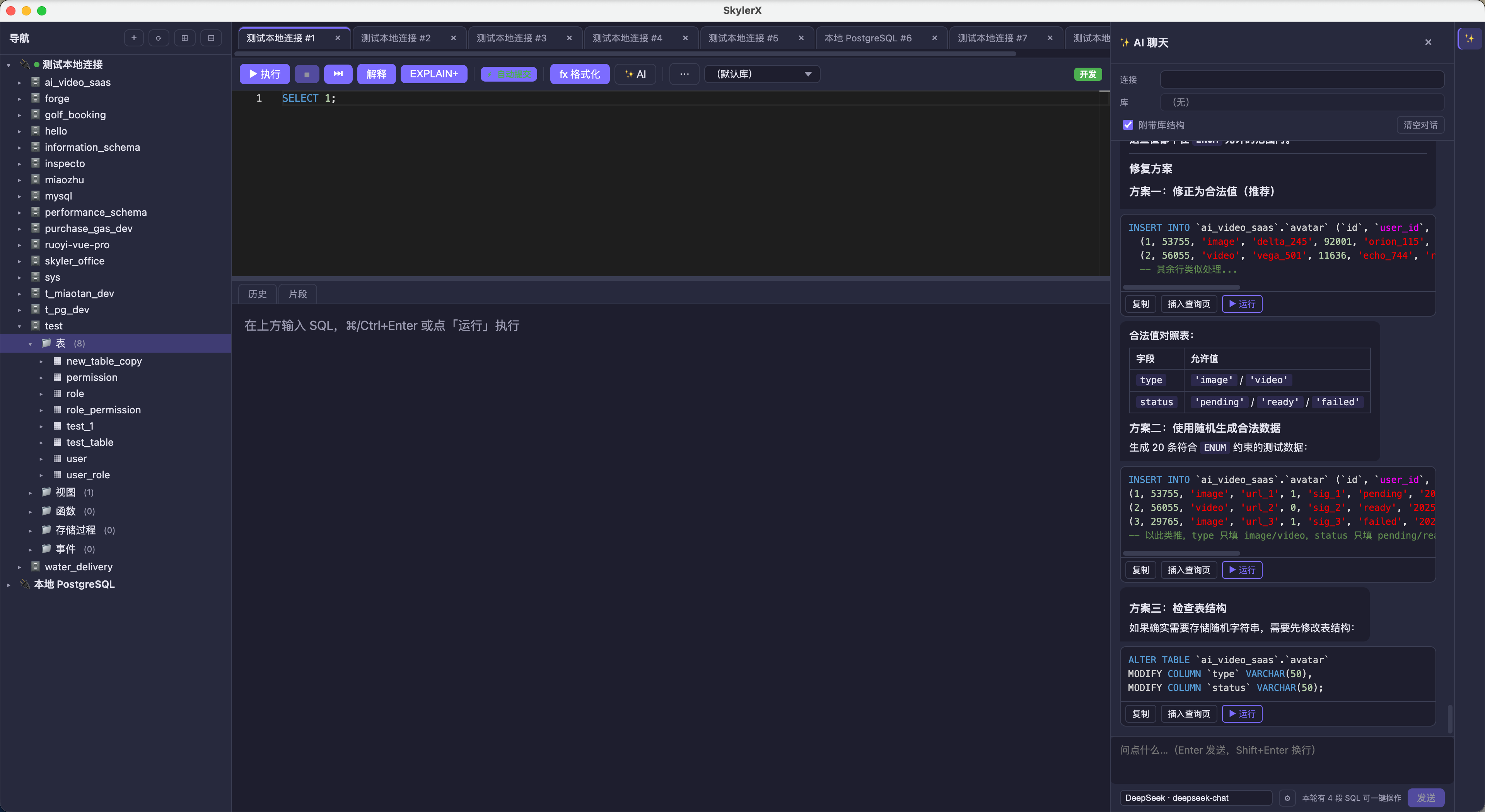Close the 本地 PostgreSQL #6 tab
The image size is (1485, 812).
coord(934,38)
